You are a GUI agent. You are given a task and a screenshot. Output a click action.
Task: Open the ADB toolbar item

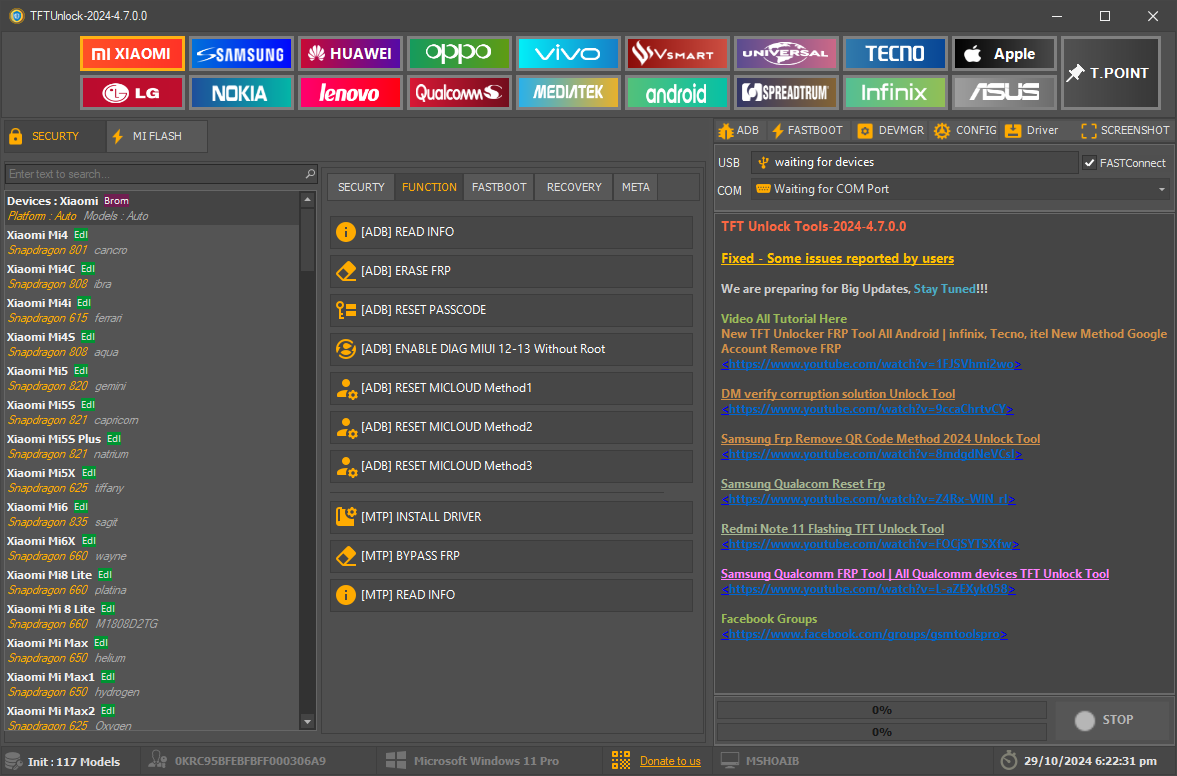[739, 131]
